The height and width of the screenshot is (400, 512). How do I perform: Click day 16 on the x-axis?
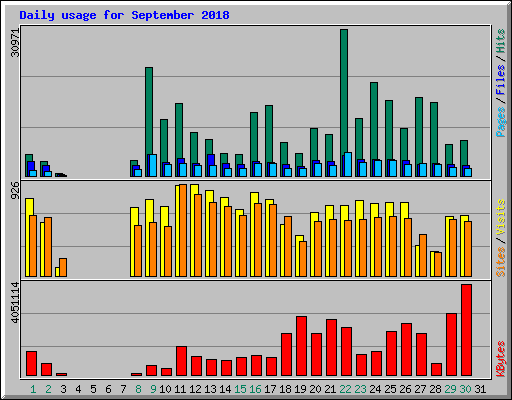pos(255,389)
